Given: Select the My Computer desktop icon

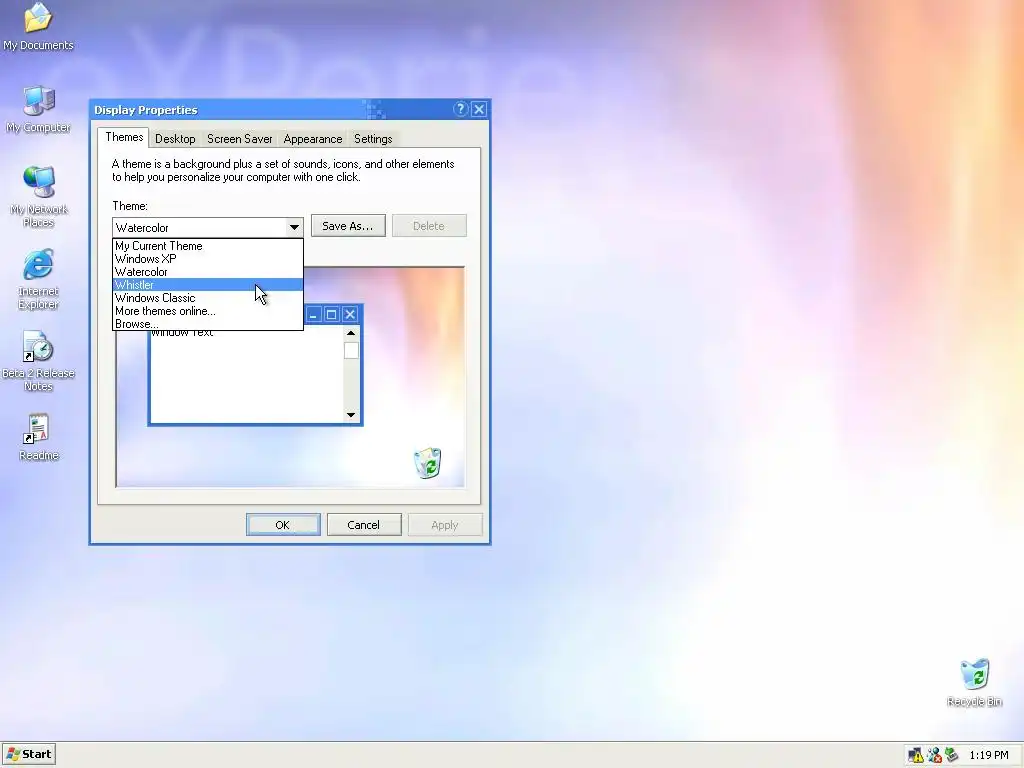Looking at the screenshot, I should (x=39, y=109).
